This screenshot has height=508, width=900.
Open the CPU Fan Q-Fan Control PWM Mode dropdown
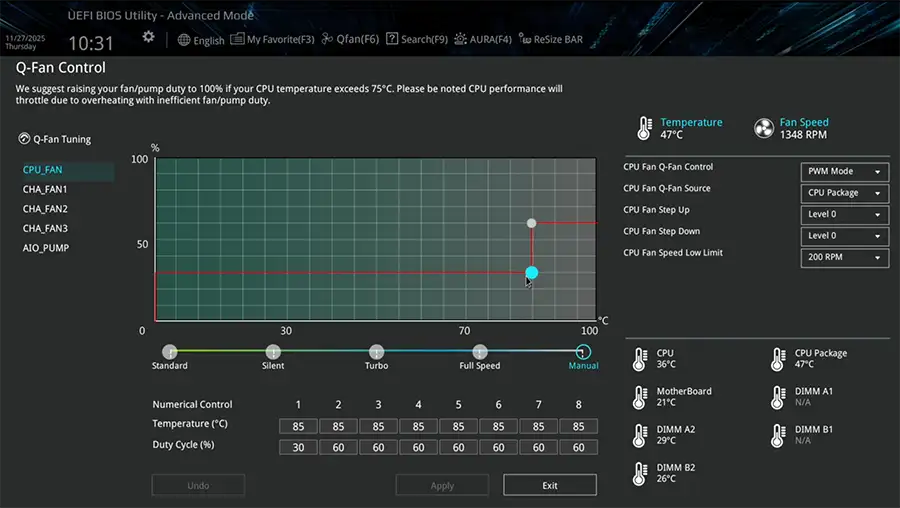coord(845,171)
